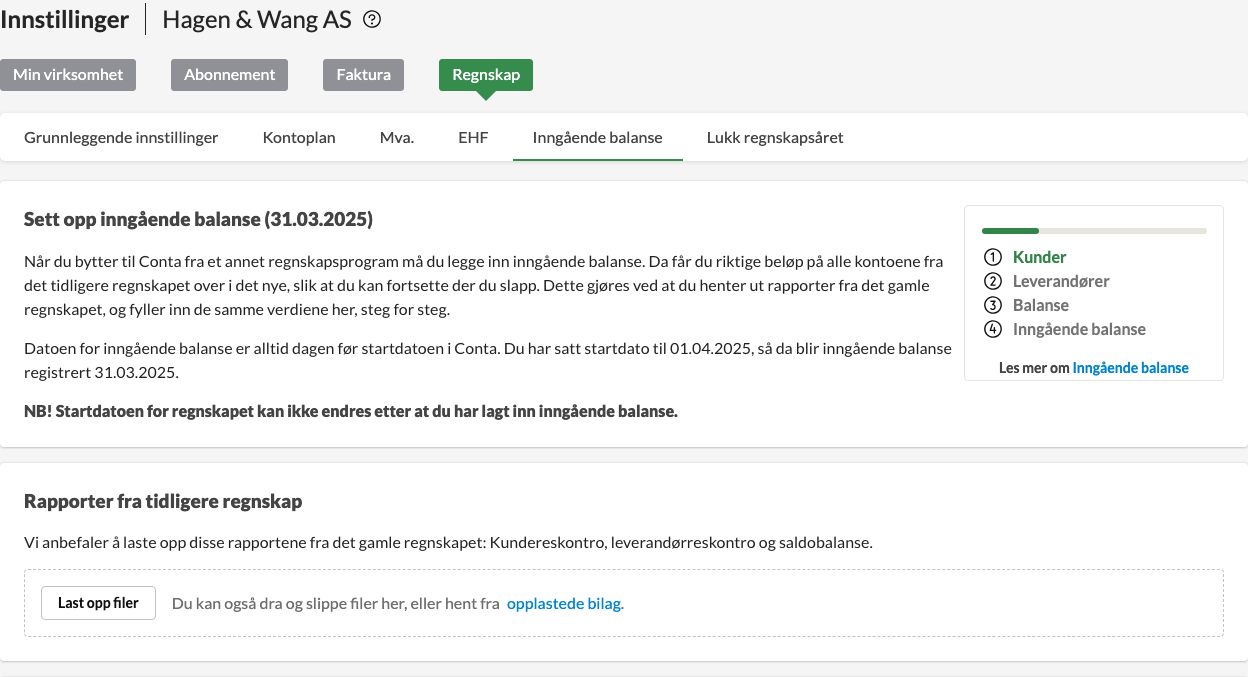Image resolution: width=1248 pixels, height=677 pixels.
Task: Click the help question mark icon beside Hagen & Wang AS
Action: click(x=372, y=19)
